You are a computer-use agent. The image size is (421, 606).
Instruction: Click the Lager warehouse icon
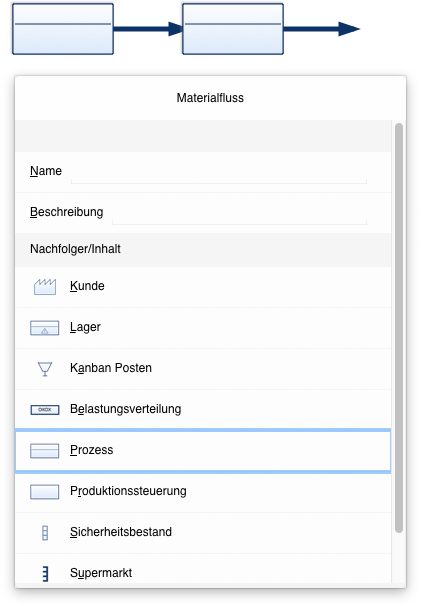click(x=45, y=328)
